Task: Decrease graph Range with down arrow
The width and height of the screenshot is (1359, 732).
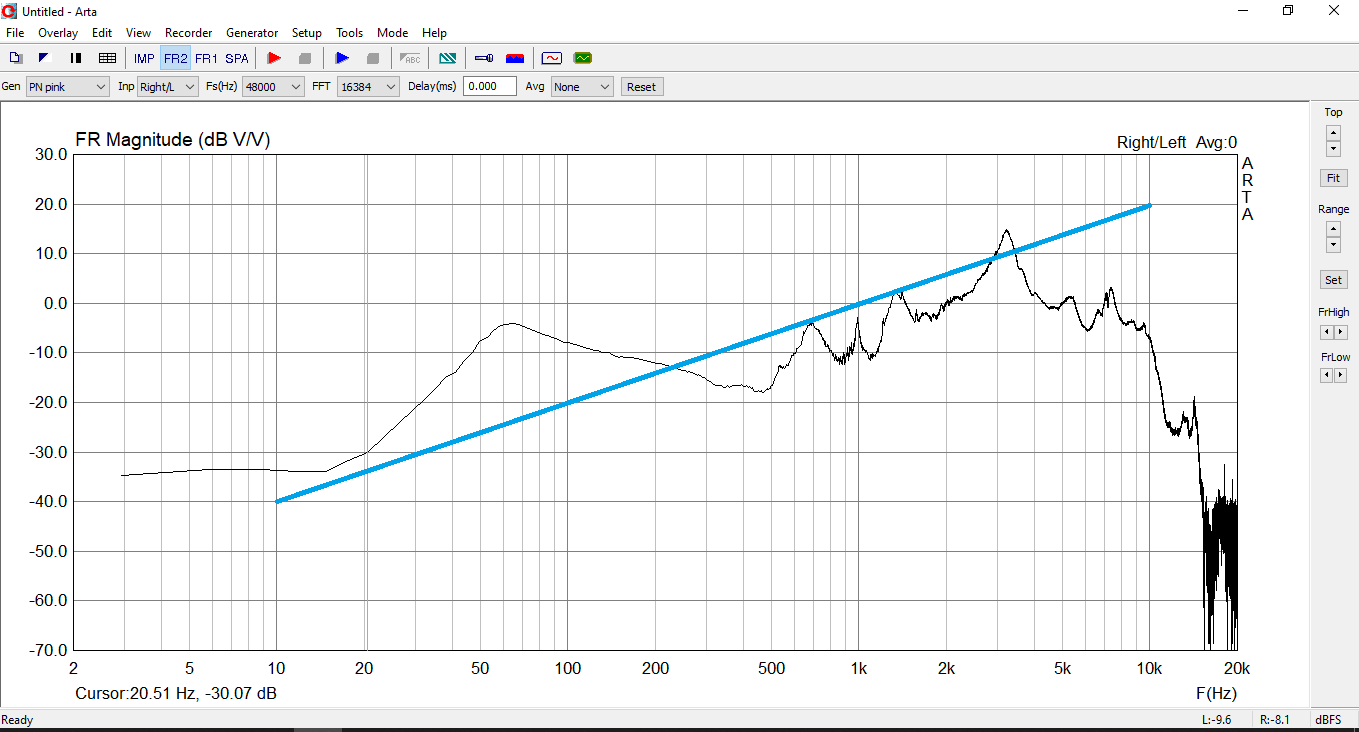Action: tap(1333, 245)
